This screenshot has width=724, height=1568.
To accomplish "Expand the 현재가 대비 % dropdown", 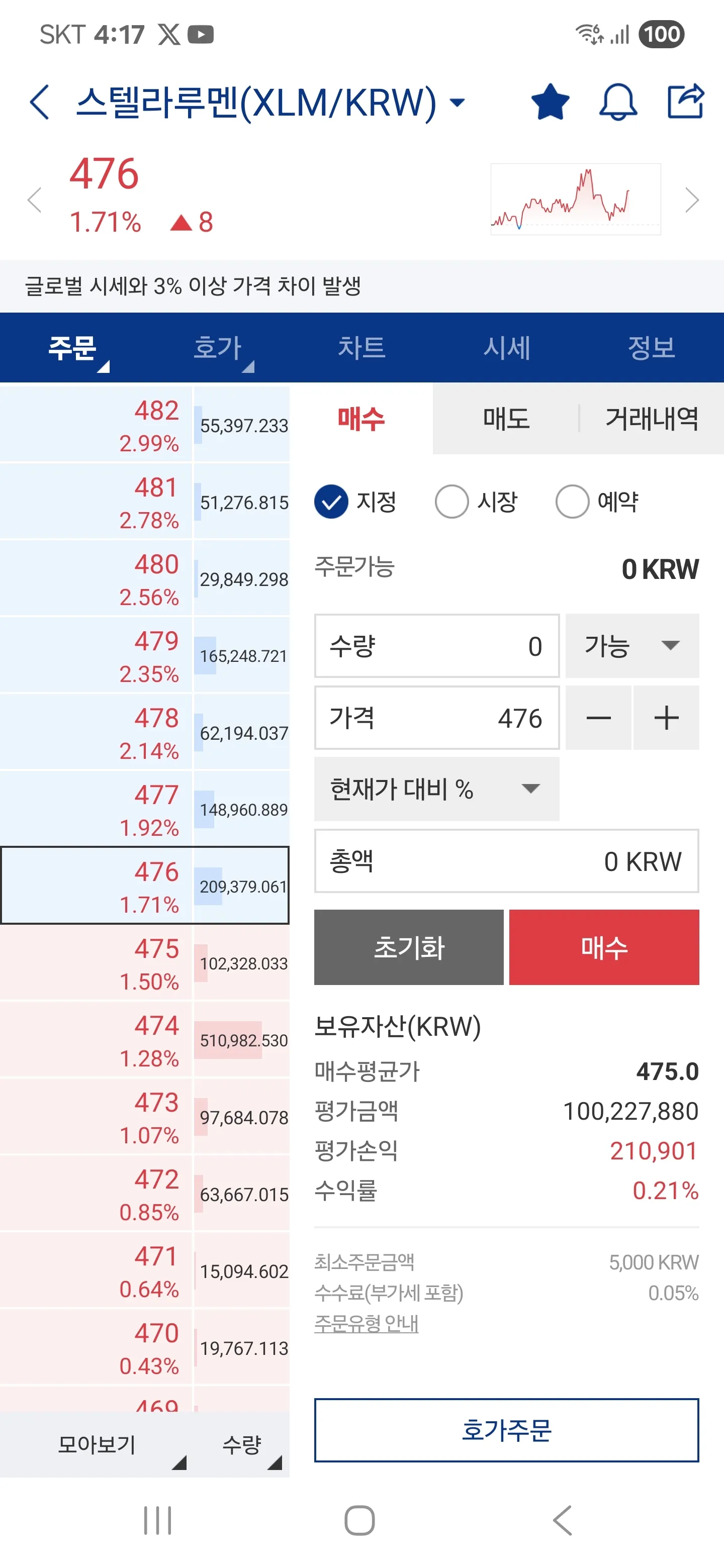I will pyautogui.click(x=436, y=789).
